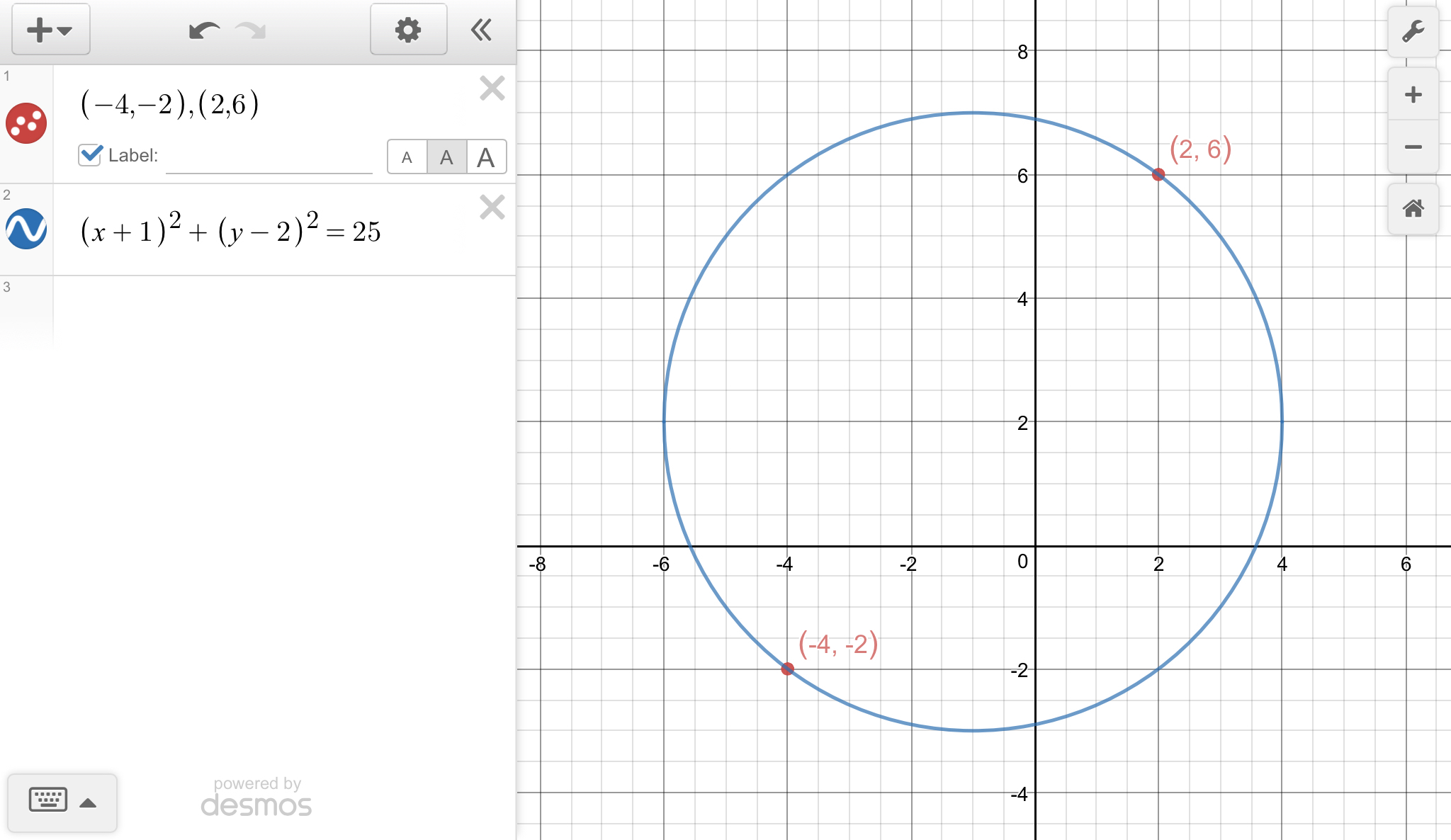Viewport: 1451px width, 840px height.
Task: Click the label text input field
Action: 269,157
